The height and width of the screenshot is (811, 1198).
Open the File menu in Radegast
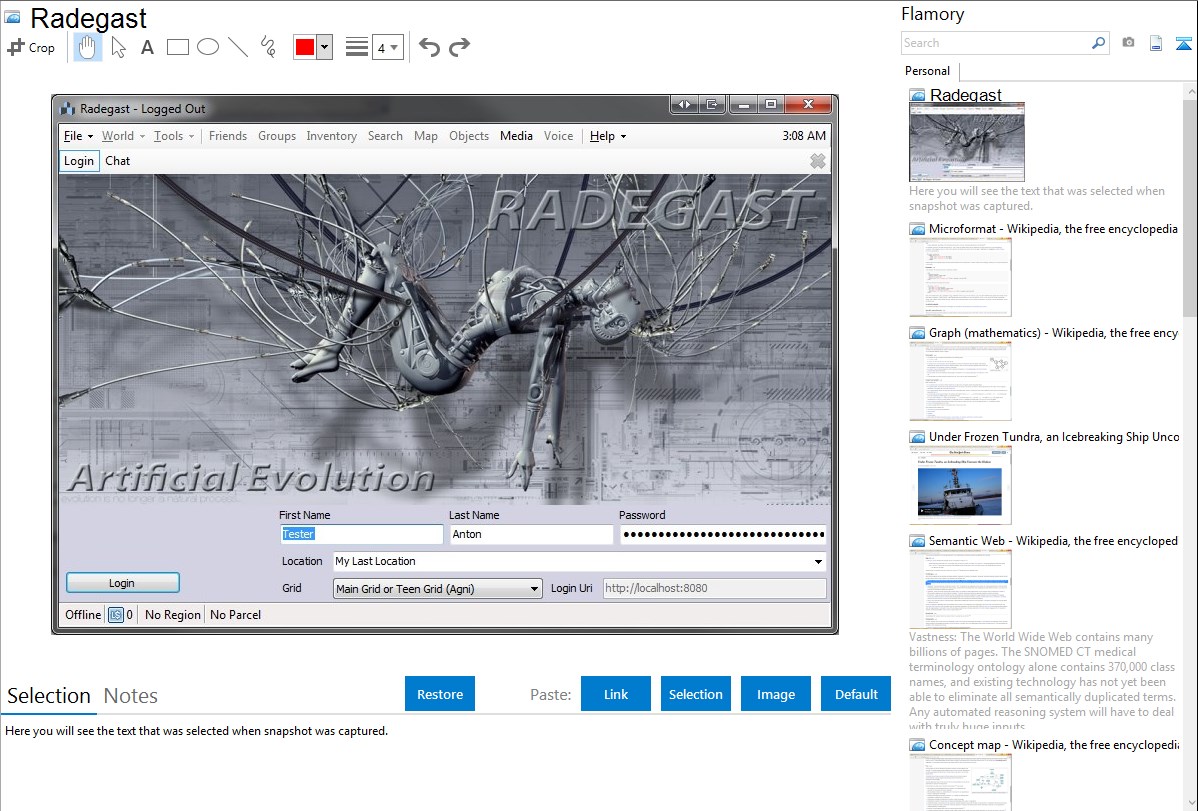pyautogui.click(x=78, y=136)
